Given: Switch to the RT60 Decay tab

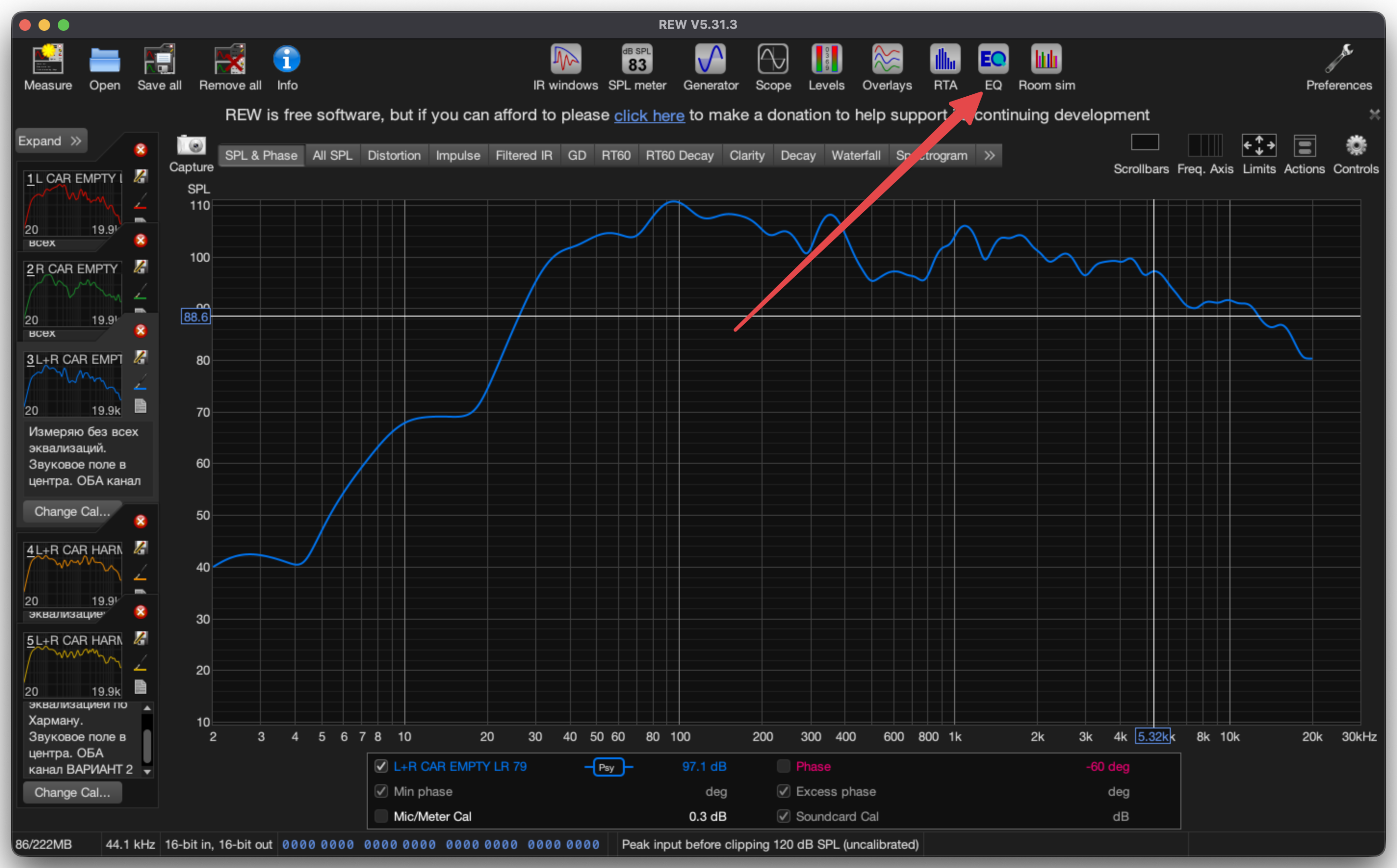Looking at the screenshot, I should (x=679, y=155).
